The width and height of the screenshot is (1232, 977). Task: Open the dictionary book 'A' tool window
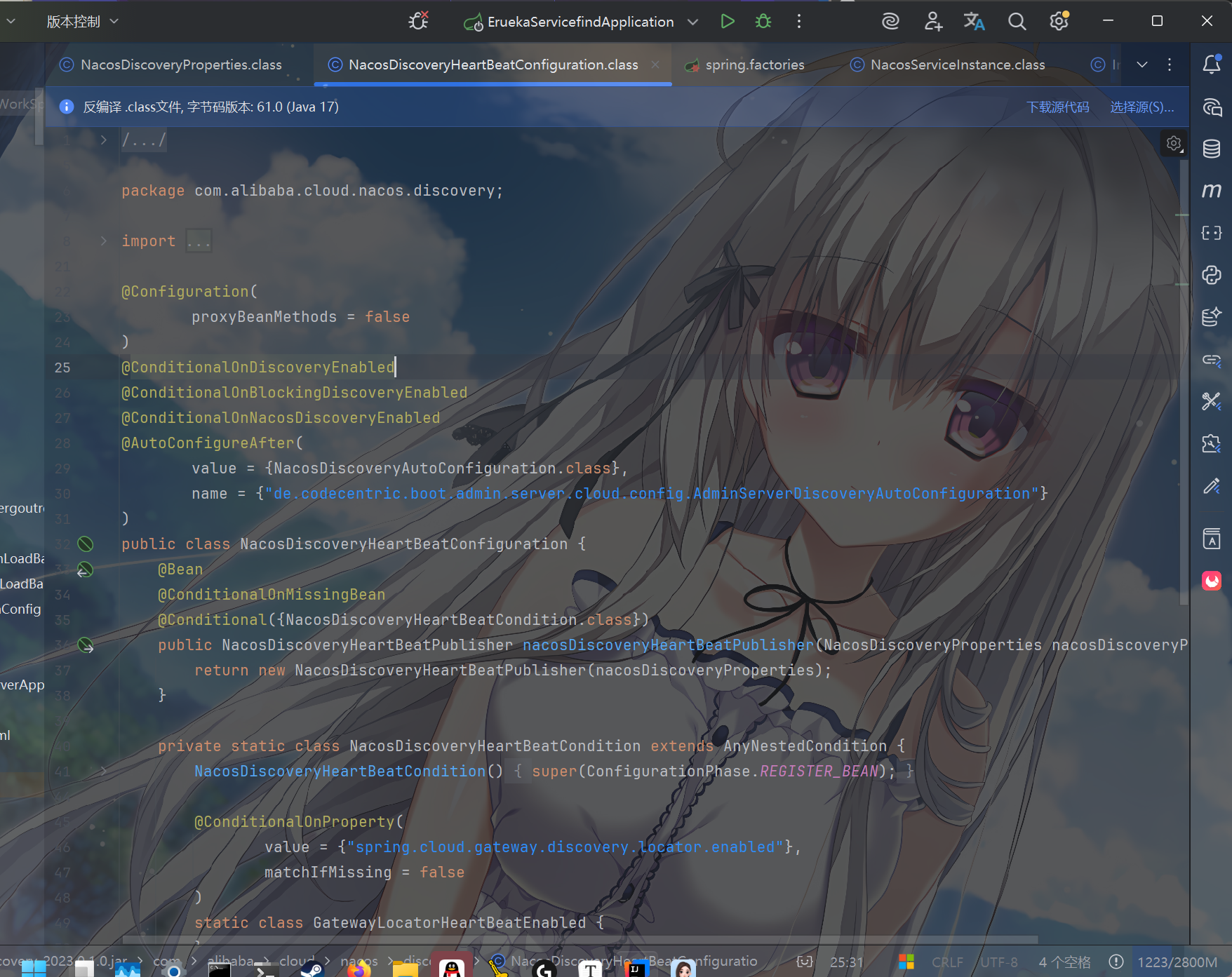click(1212, 539)
